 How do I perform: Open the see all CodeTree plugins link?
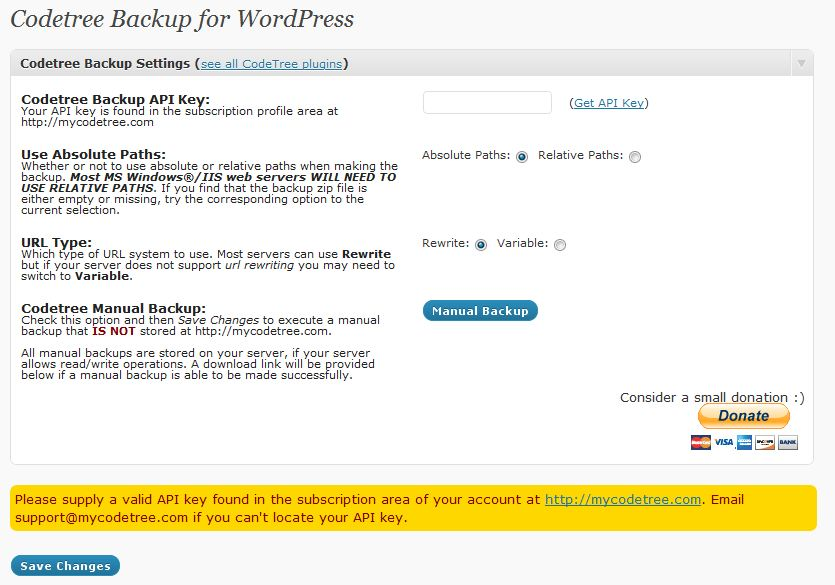272,64
